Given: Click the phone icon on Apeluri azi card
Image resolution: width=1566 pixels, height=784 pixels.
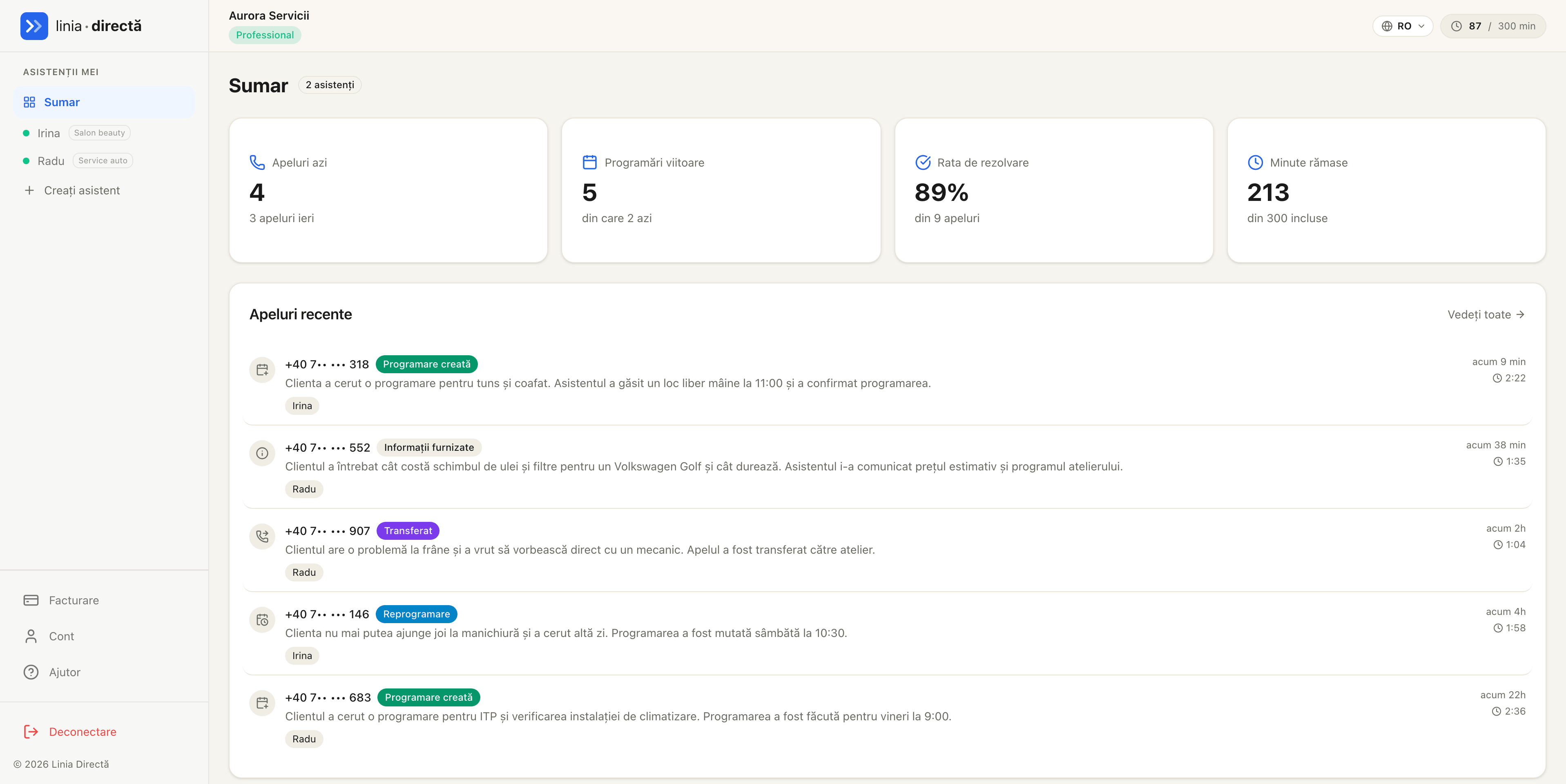Looking at the screenshot, I should point(257,162).
